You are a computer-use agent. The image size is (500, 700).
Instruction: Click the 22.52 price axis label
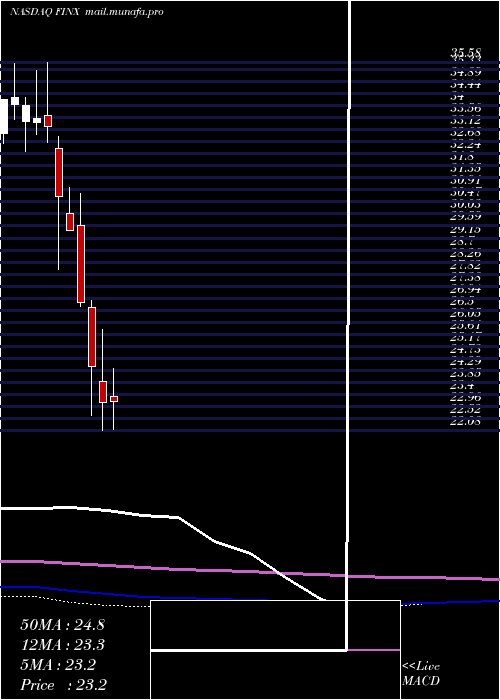click(x=465, y=409)
